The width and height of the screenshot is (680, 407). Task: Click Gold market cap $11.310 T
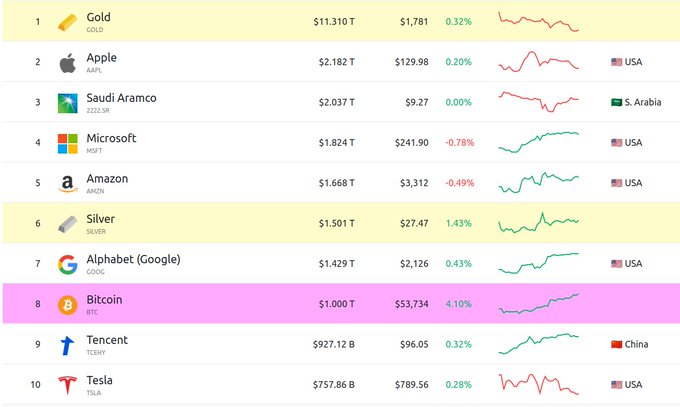click(334, 22)
